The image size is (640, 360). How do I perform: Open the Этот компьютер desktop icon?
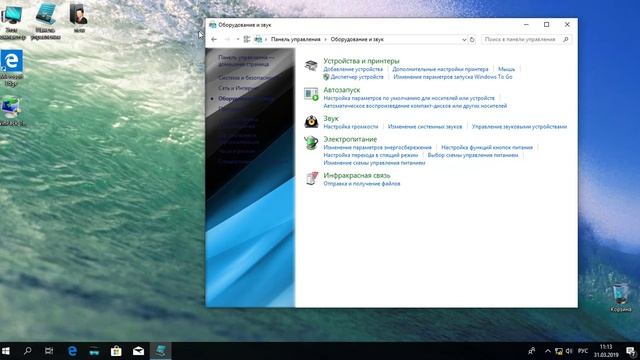tap(12, 22)
